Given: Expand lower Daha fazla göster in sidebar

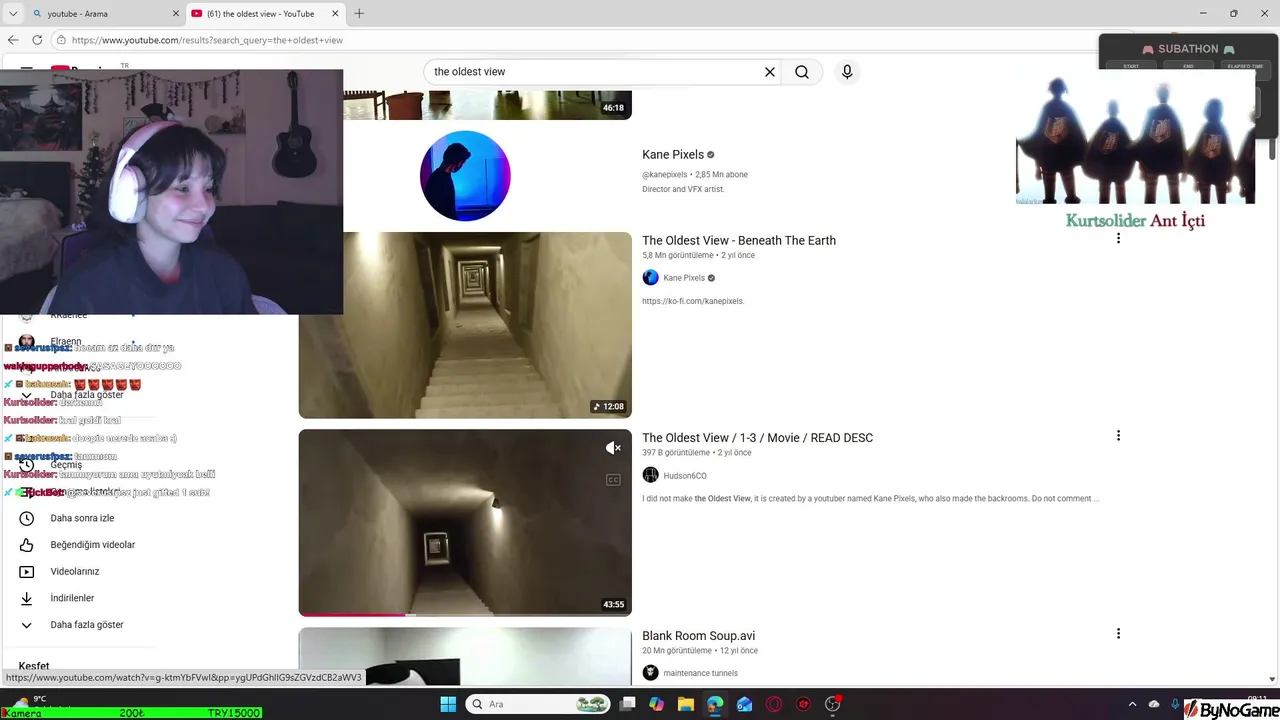Looking at the screenshot, I should 87,625.
